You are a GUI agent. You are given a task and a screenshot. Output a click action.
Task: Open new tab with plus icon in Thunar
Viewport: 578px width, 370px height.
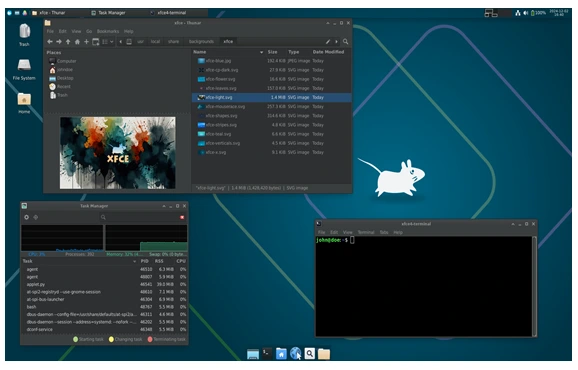pyautogui.click(x=86, y=42)
